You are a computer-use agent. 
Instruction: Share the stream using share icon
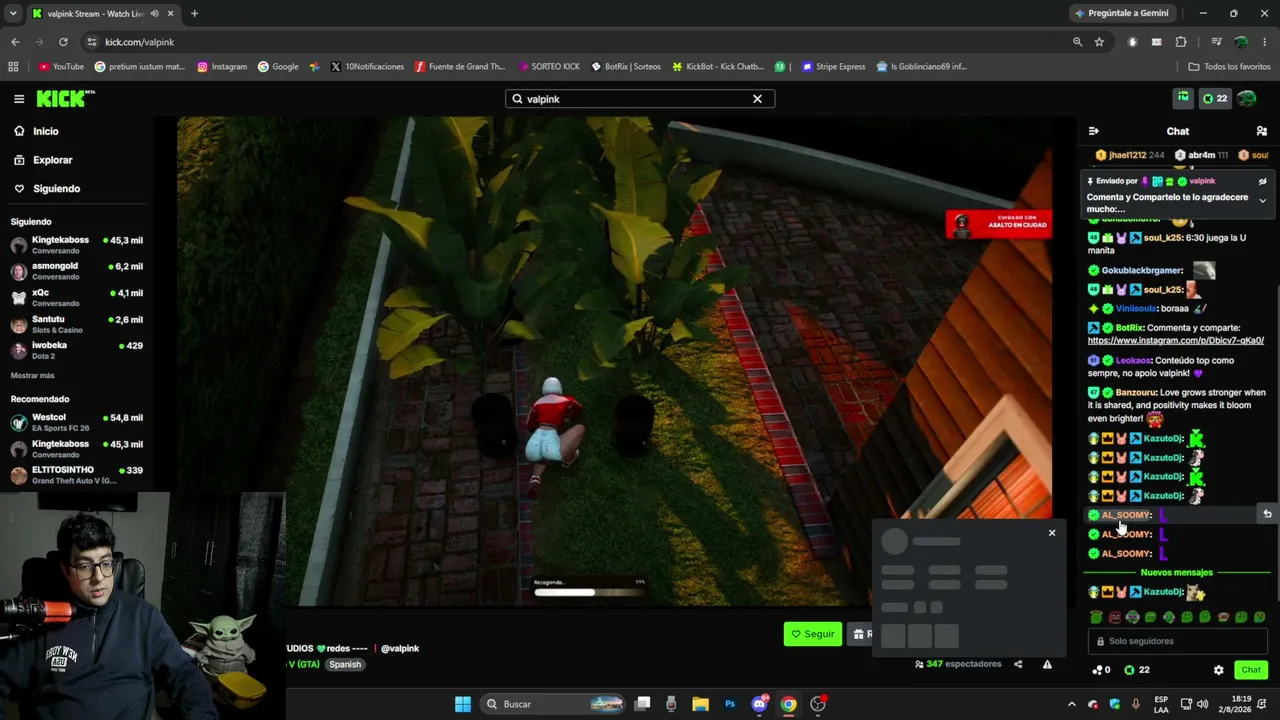(1018, 664)
